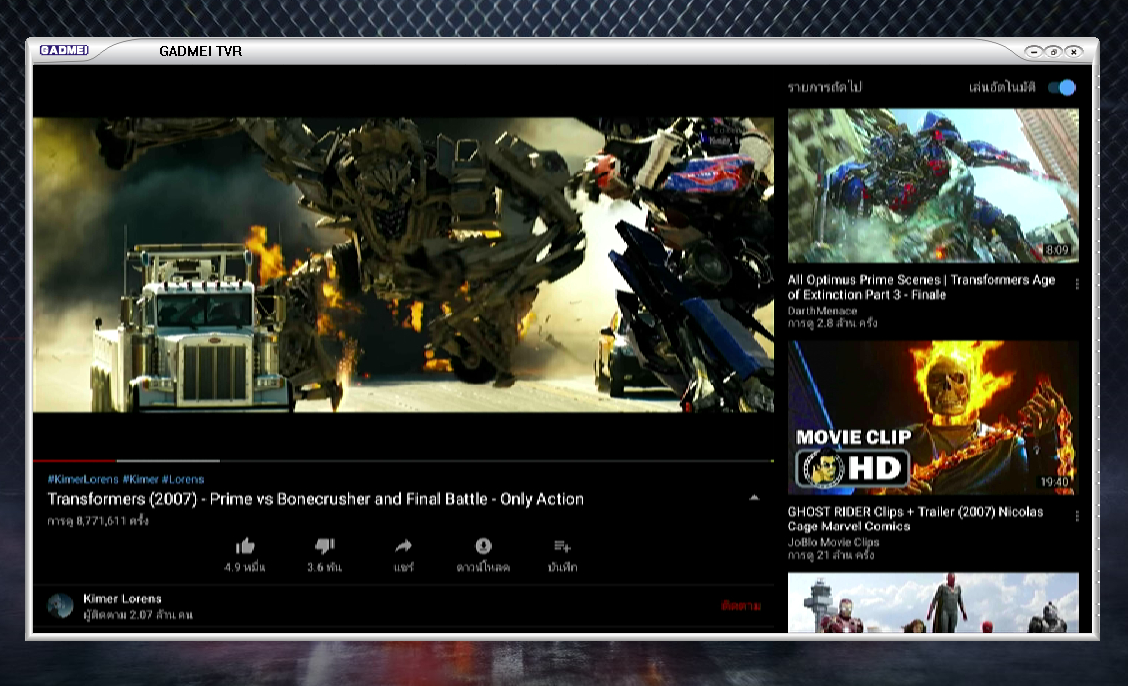Open the Avengers airport scene thumbnail
The height and width of the screenshot is (686, 1128).
[933, 603]
